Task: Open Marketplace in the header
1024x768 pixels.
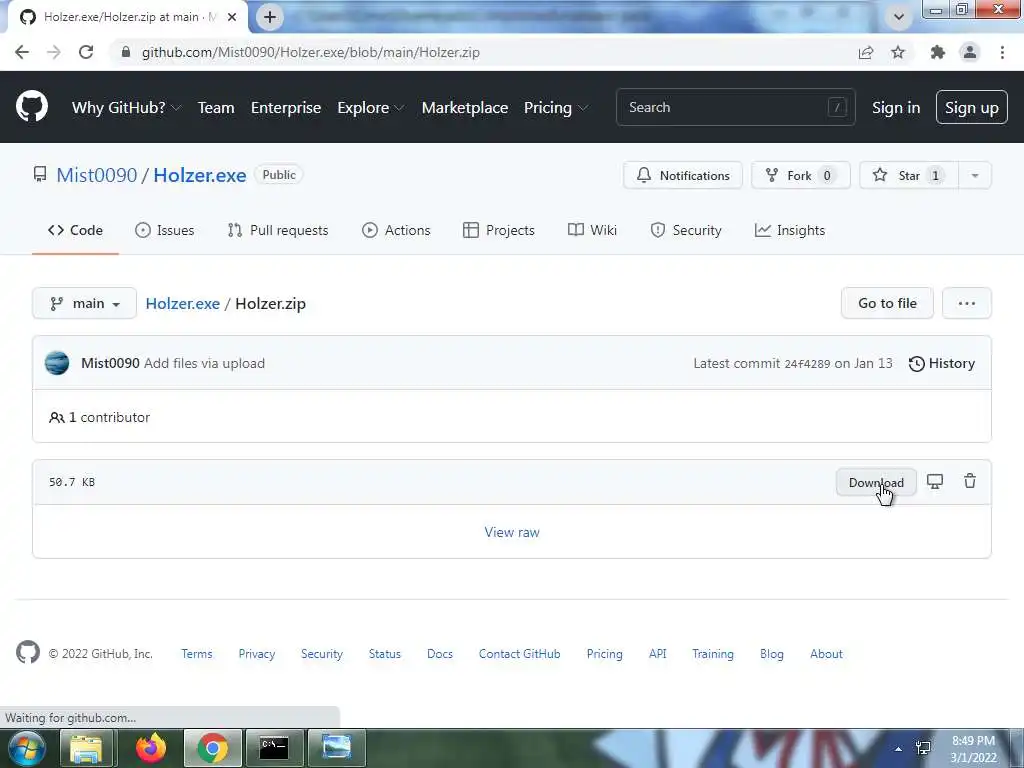Action: [465, 107]
